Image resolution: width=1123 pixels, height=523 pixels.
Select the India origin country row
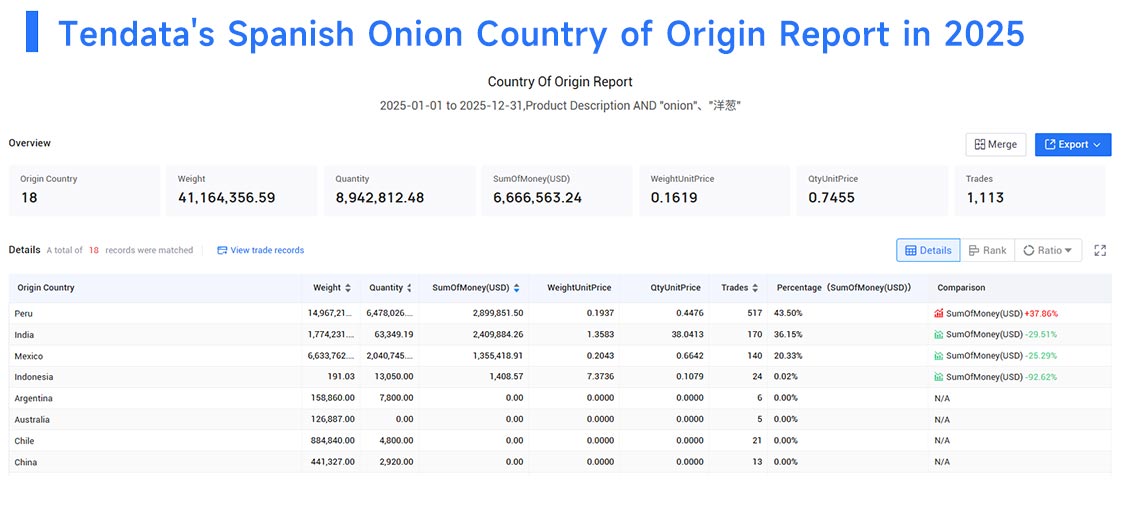(560, 335)
